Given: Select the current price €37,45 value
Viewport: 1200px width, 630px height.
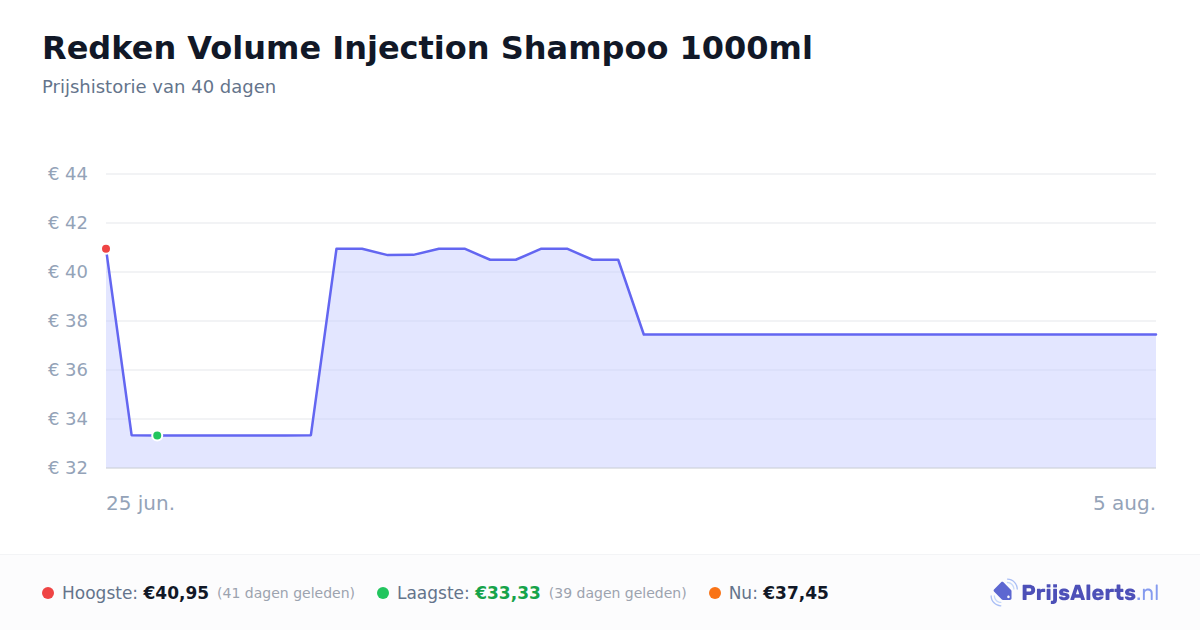Looking at the screenshot, I should (796, 593).
